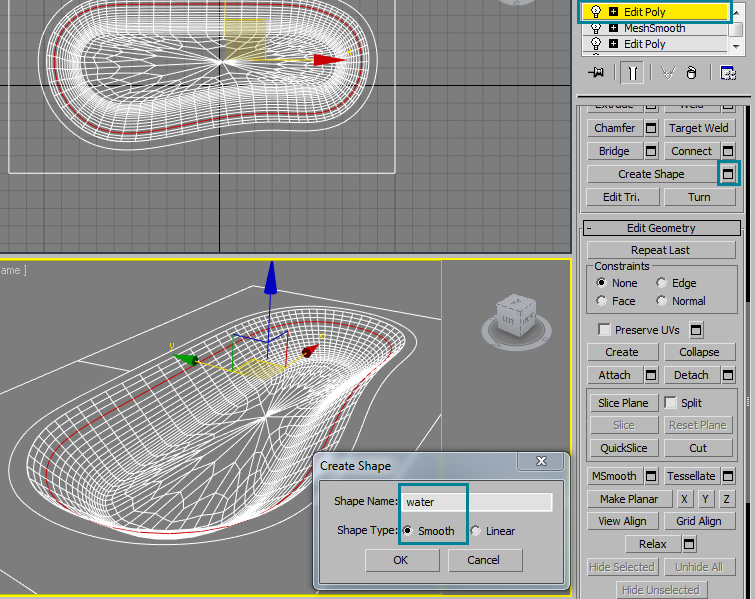Toggle Show End Result icon
Image resolution: width=755 pixels, height=599 pixels.
click(632, 72)
